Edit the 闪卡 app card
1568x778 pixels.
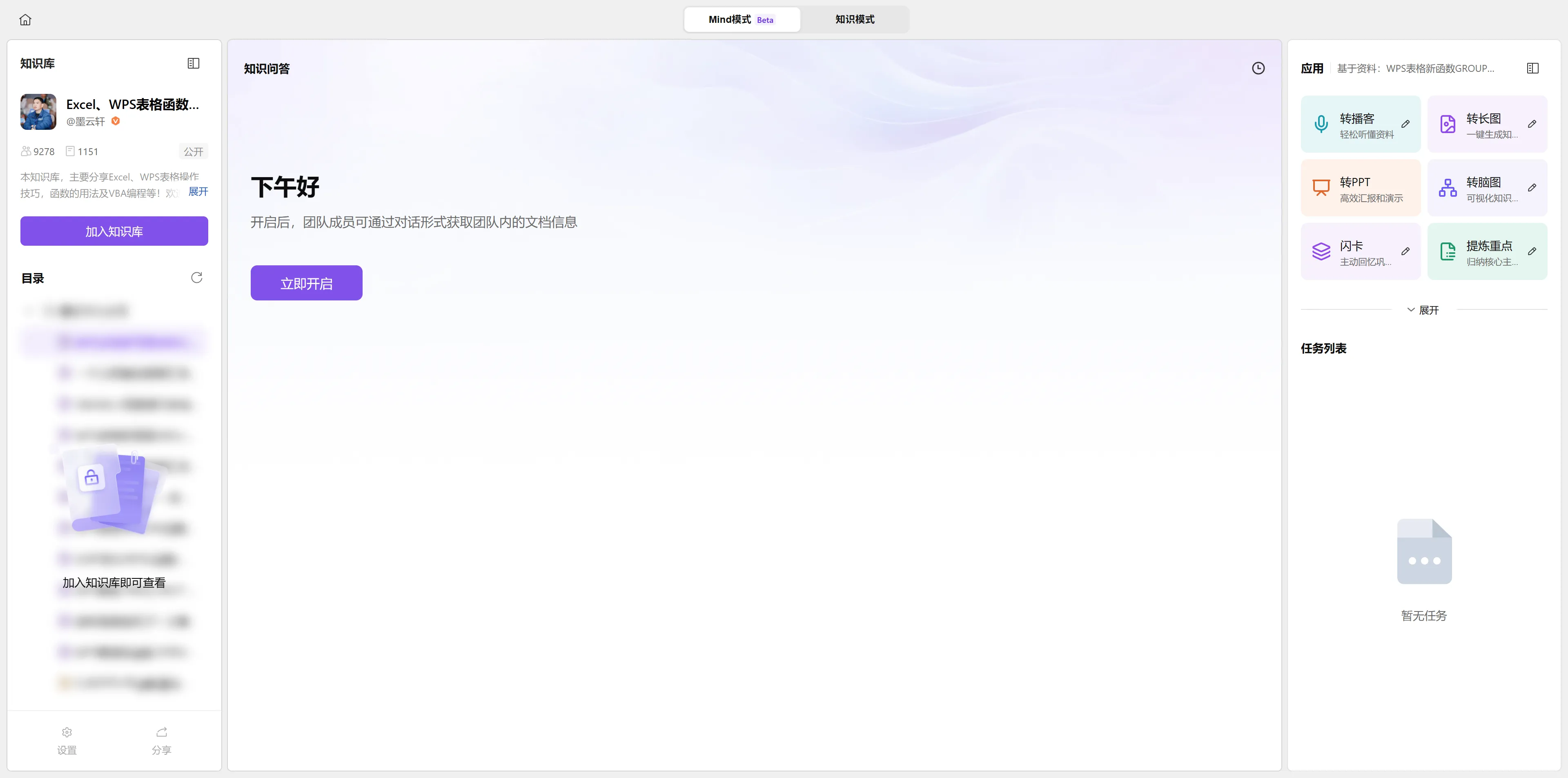click(1405, 251)
